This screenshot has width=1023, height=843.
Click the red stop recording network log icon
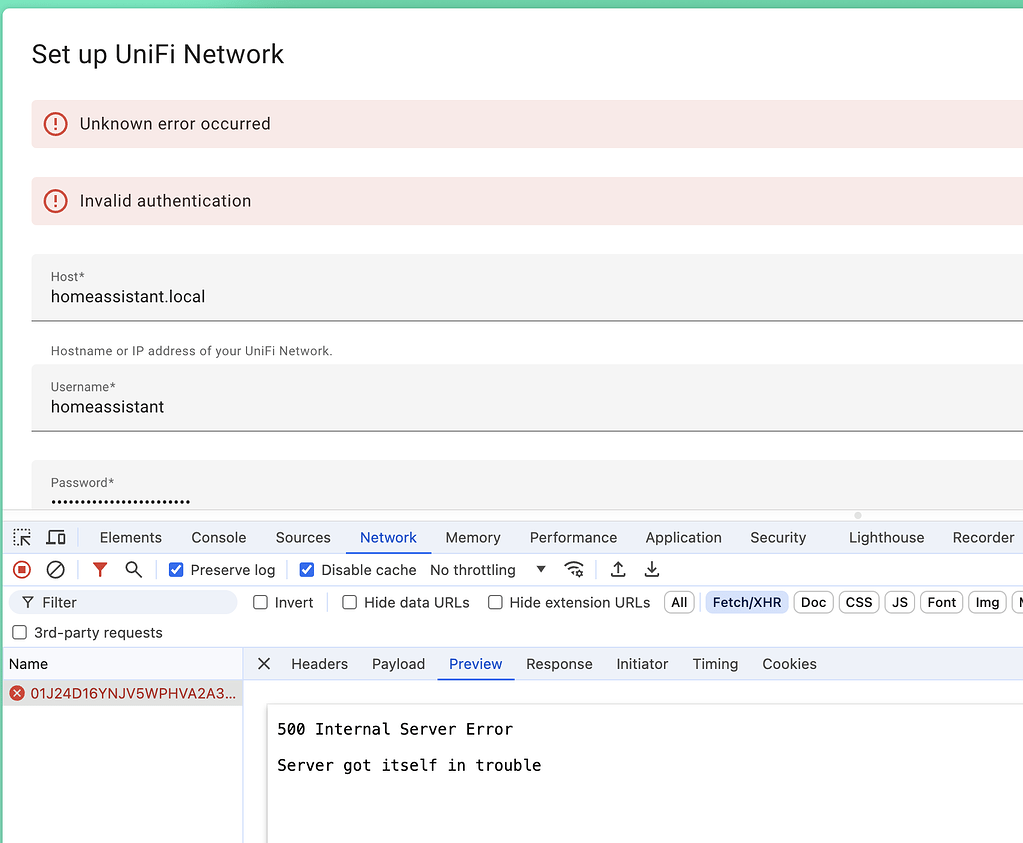tap(20, 569)
